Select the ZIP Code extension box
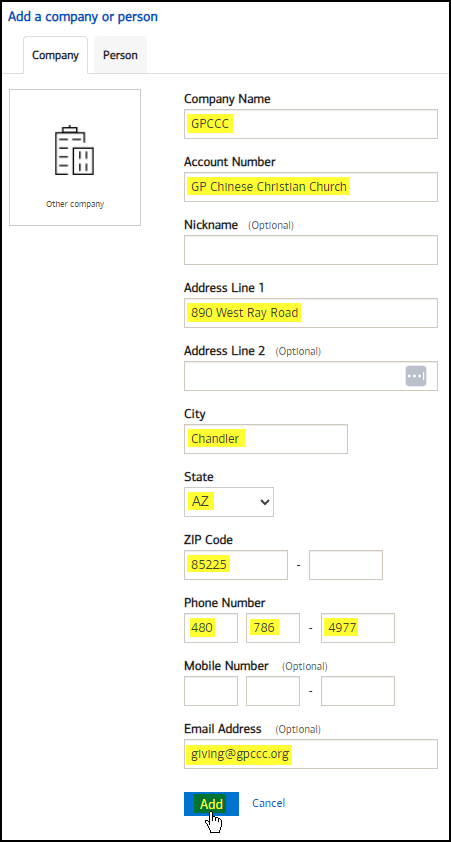This screenshot has height=842, width=451. click(x=346, y=565)
